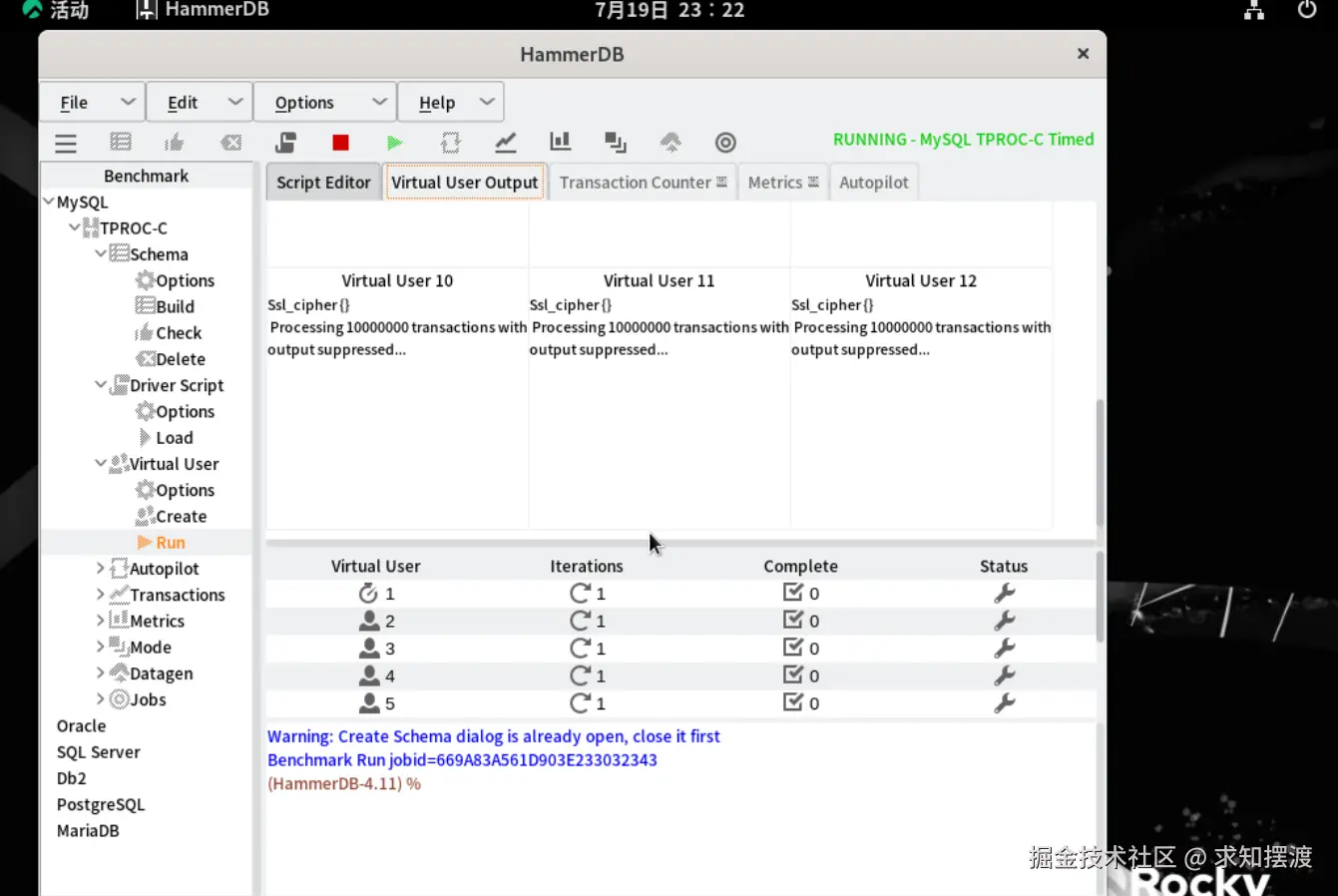Image resolution: width=1338 pixels, height=896 pixels.
Task: Open the metrics bar chart toolbar icon
Action: 561,142
